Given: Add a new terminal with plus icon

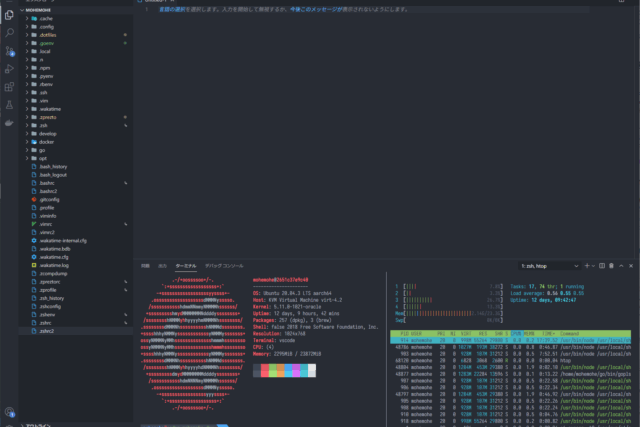Looking at the screenshot, I should coord(587,266).
